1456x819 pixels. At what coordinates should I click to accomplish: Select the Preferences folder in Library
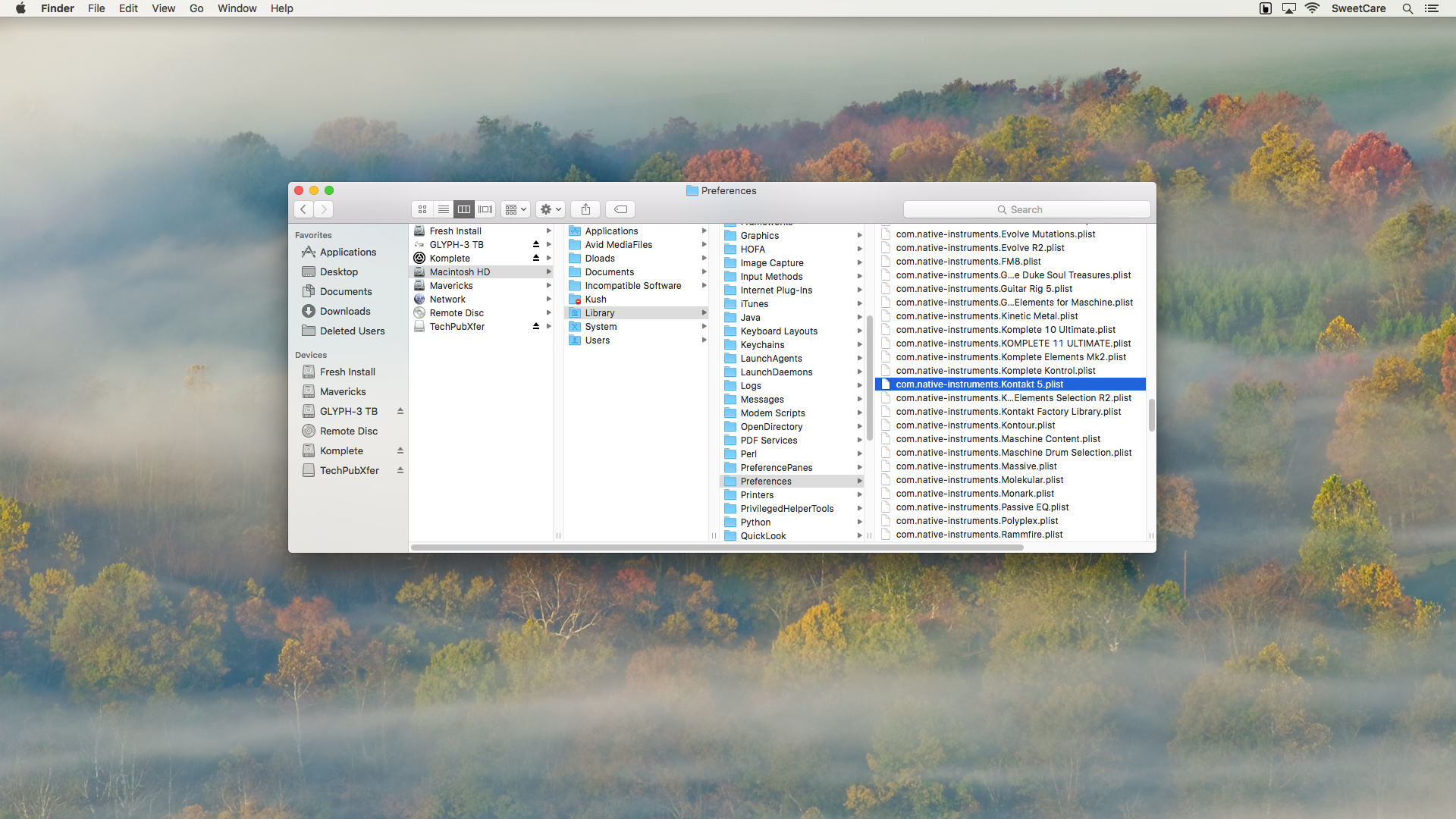coord(792,481)
